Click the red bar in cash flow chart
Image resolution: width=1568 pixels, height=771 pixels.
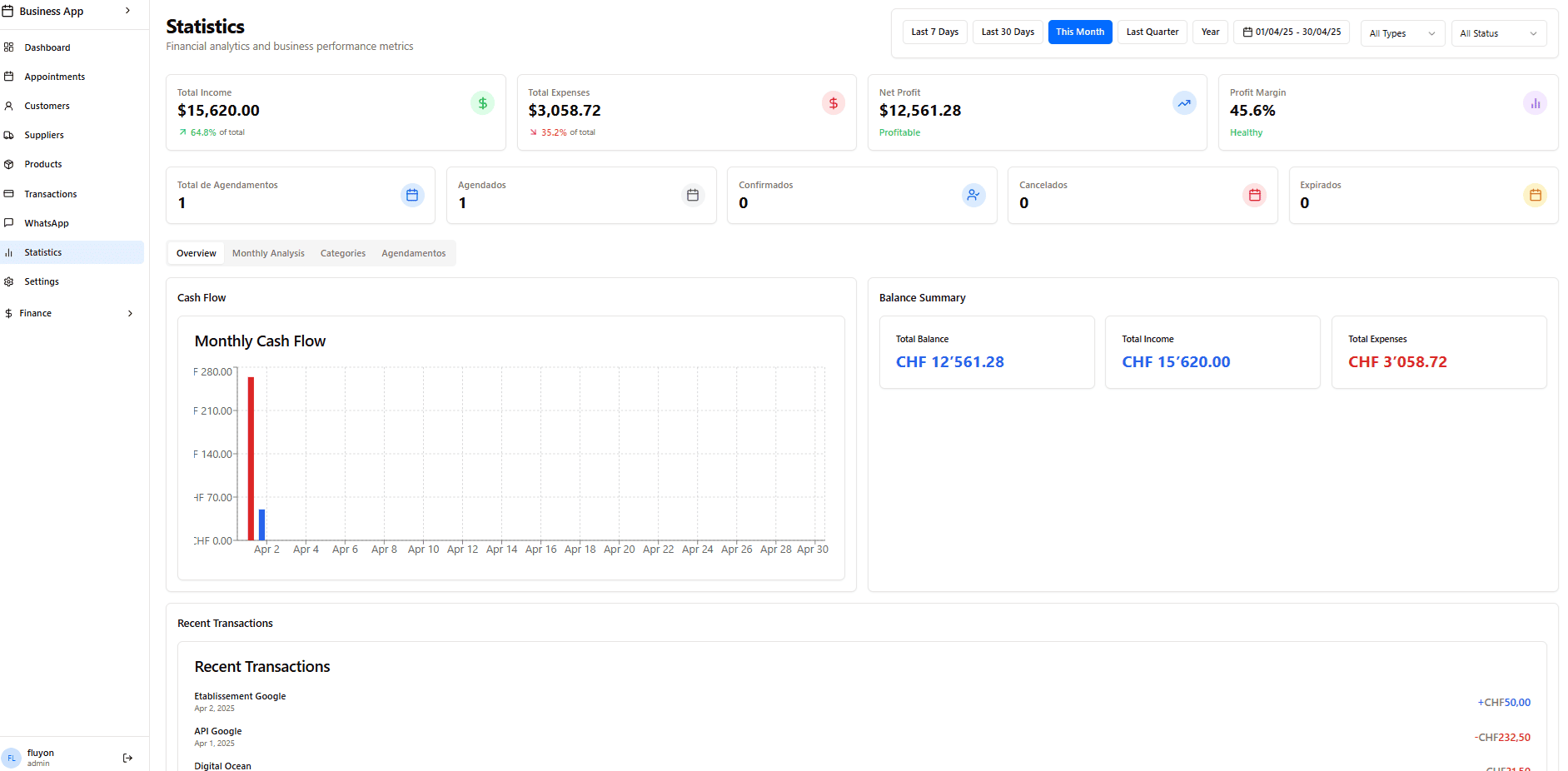coord(251,458)
